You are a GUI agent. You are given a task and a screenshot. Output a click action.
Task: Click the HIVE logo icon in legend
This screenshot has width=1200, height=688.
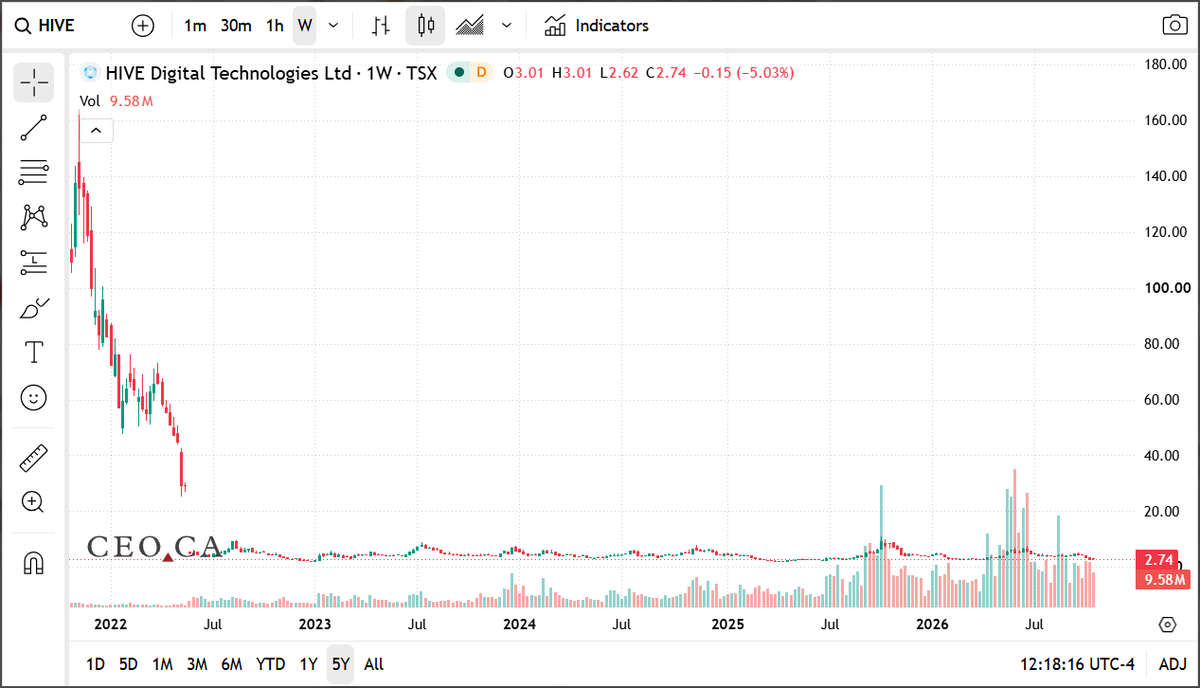(90, 73)
